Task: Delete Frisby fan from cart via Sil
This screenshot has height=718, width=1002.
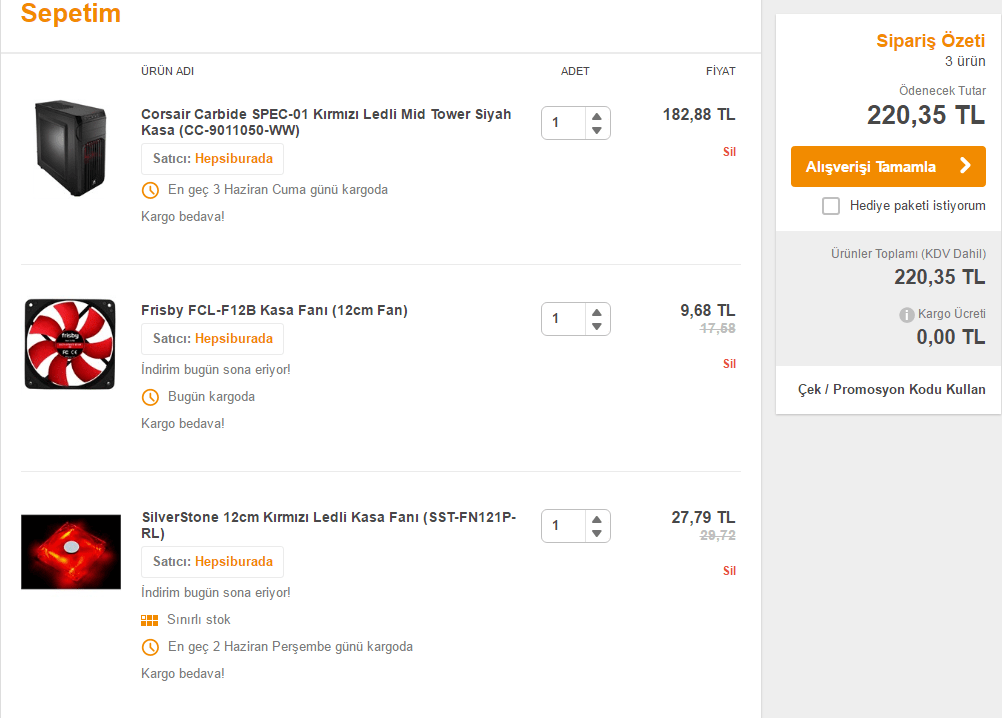Action: [729, 364]
